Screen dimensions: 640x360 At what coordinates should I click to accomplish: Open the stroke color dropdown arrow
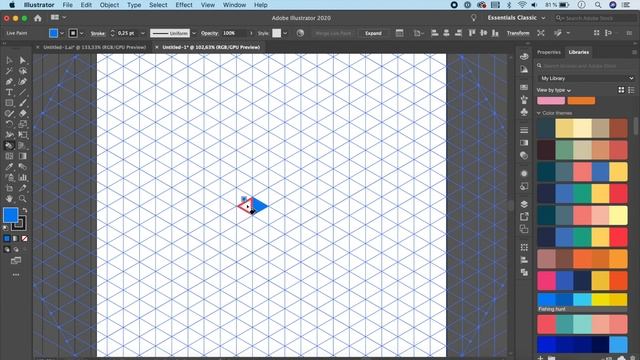pos(82,33)
